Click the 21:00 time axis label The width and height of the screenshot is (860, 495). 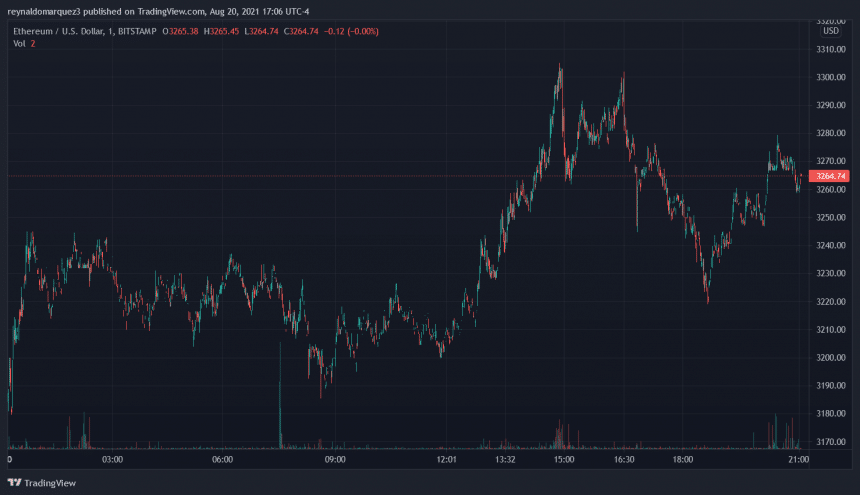798,460
